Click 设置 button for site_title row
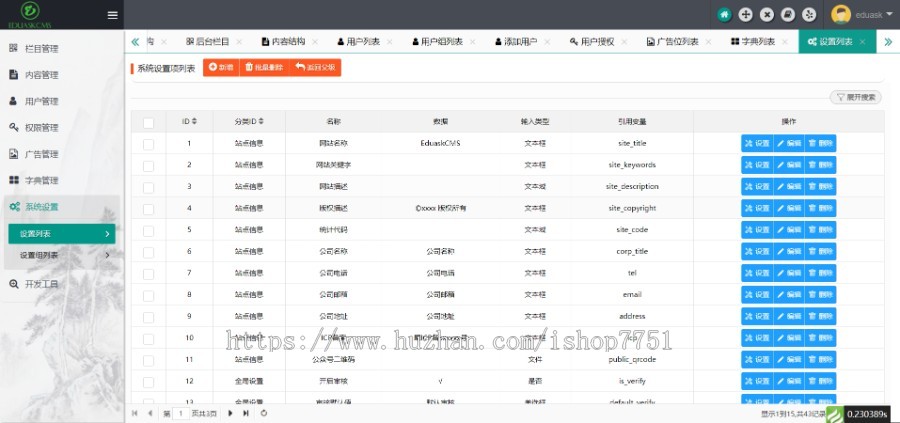900x423 pixels. 757,143
